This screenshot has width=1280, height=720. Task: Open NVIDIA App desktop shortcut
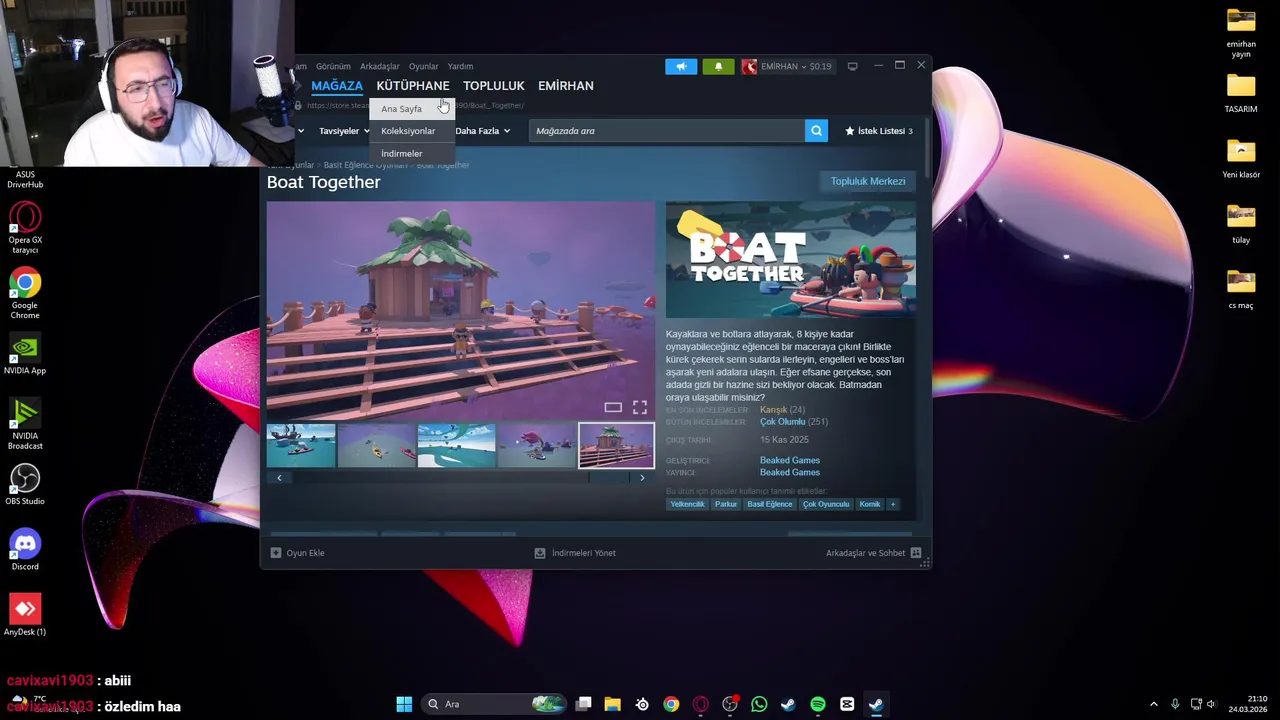pyautogui.click(x=25, y=354)
